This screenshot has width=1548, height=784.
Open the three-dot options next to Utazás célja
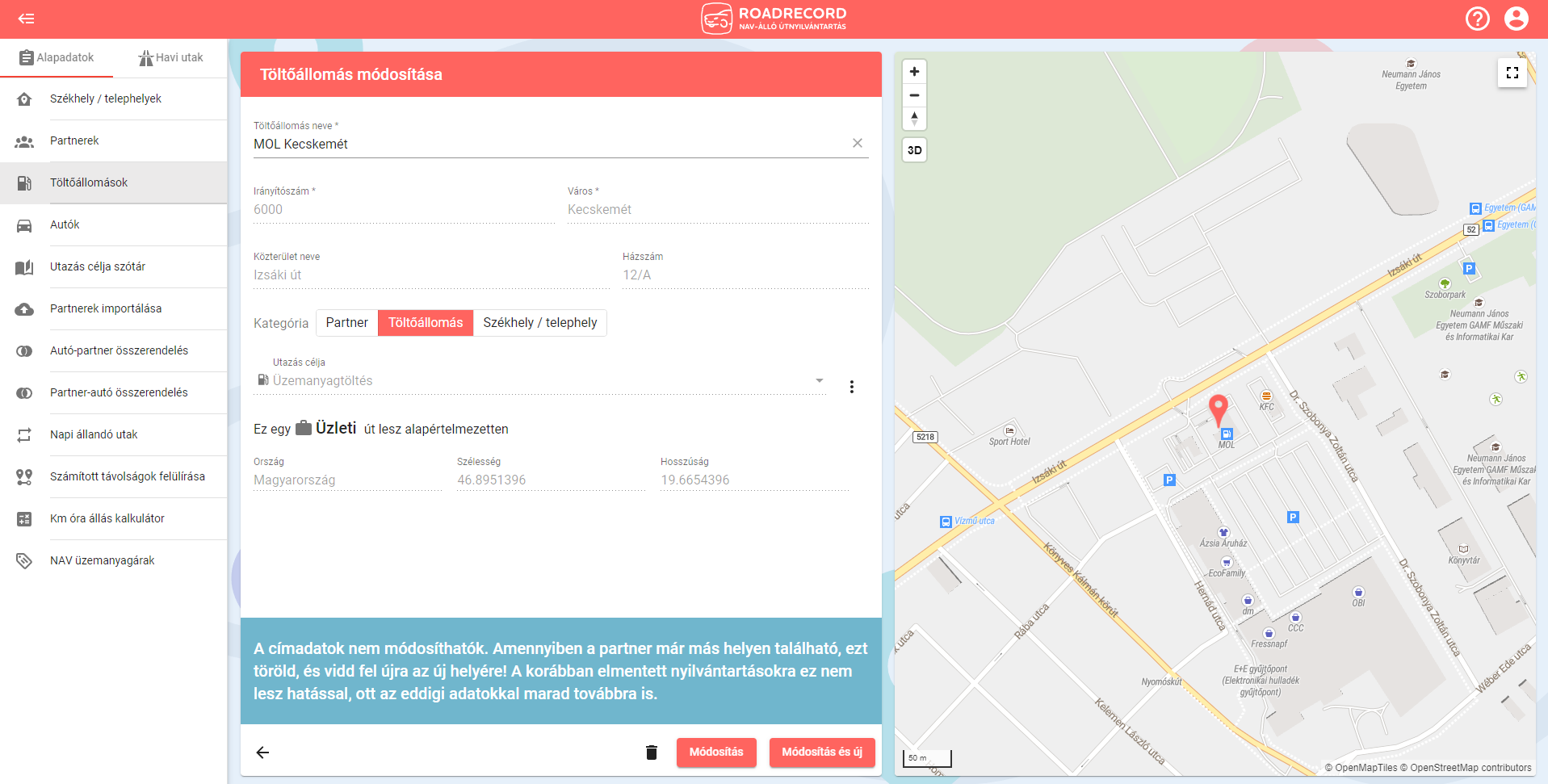point(851,387)
